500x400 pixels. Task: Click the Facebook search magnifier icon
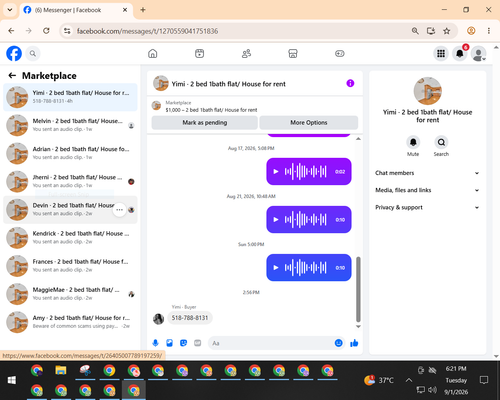coord(33,53)
